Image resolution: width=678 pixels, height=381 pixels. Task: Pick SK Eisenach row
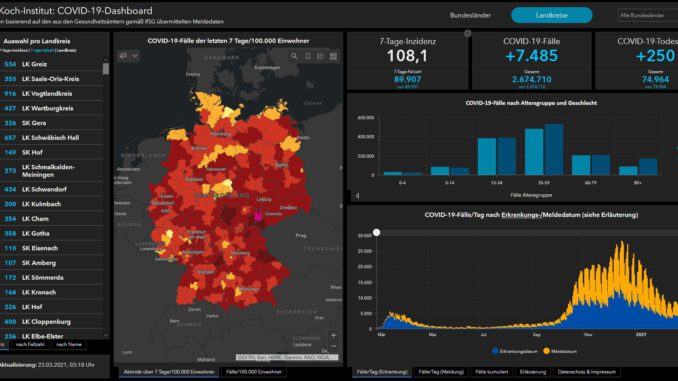tap(51, 248)
